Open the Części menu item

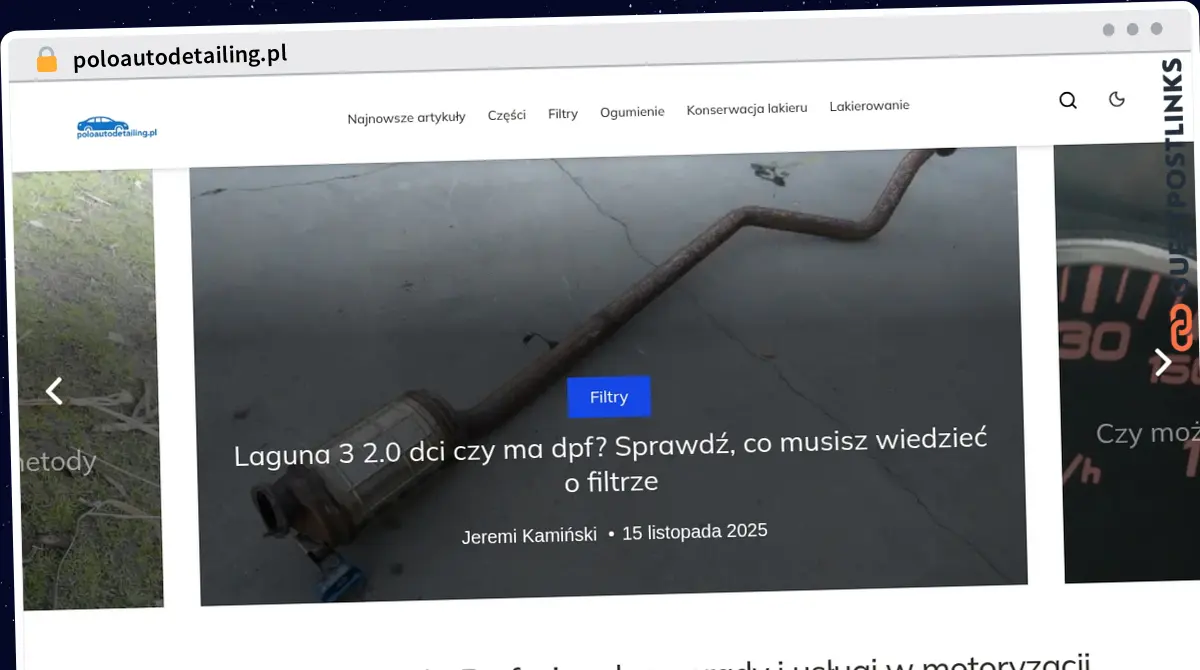[x=507, y=115]
